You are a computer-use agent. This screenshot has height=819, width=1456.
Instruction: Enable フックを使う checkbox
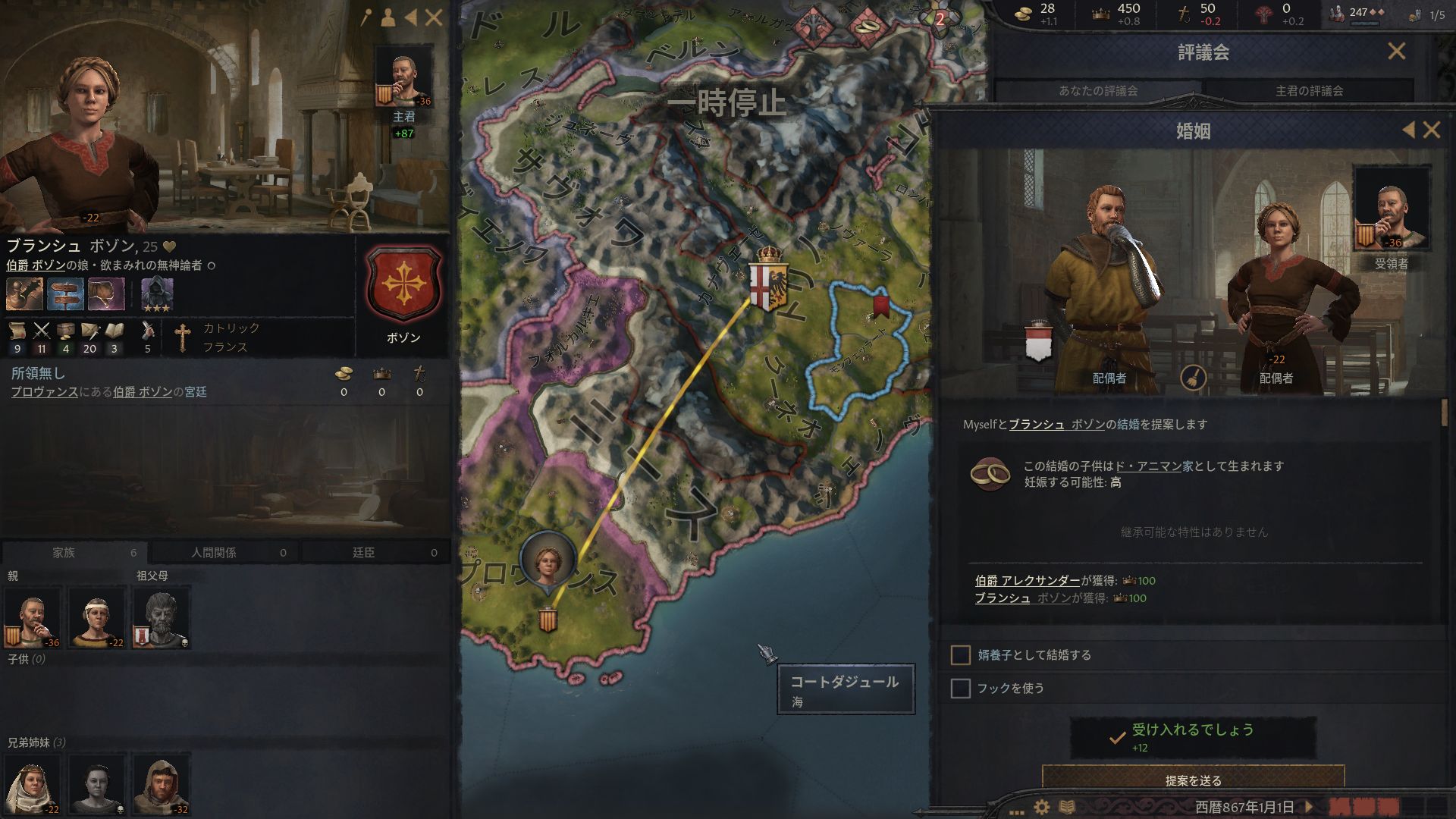pos(961,688)
